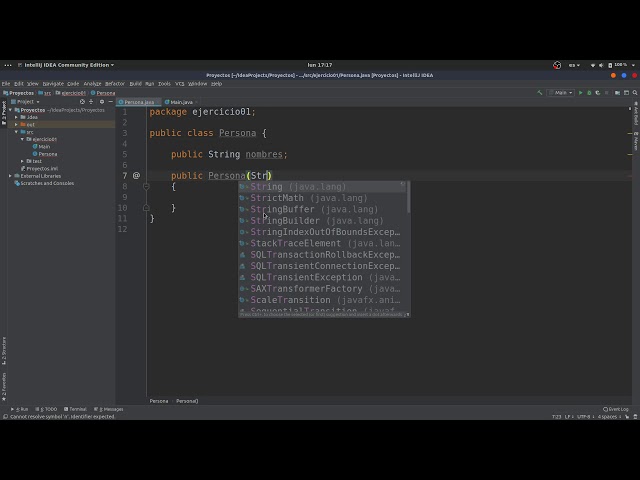This screenshot has width=640, height=480.
Task: Toggle the Structure side tab
Action: coord(4,351)
